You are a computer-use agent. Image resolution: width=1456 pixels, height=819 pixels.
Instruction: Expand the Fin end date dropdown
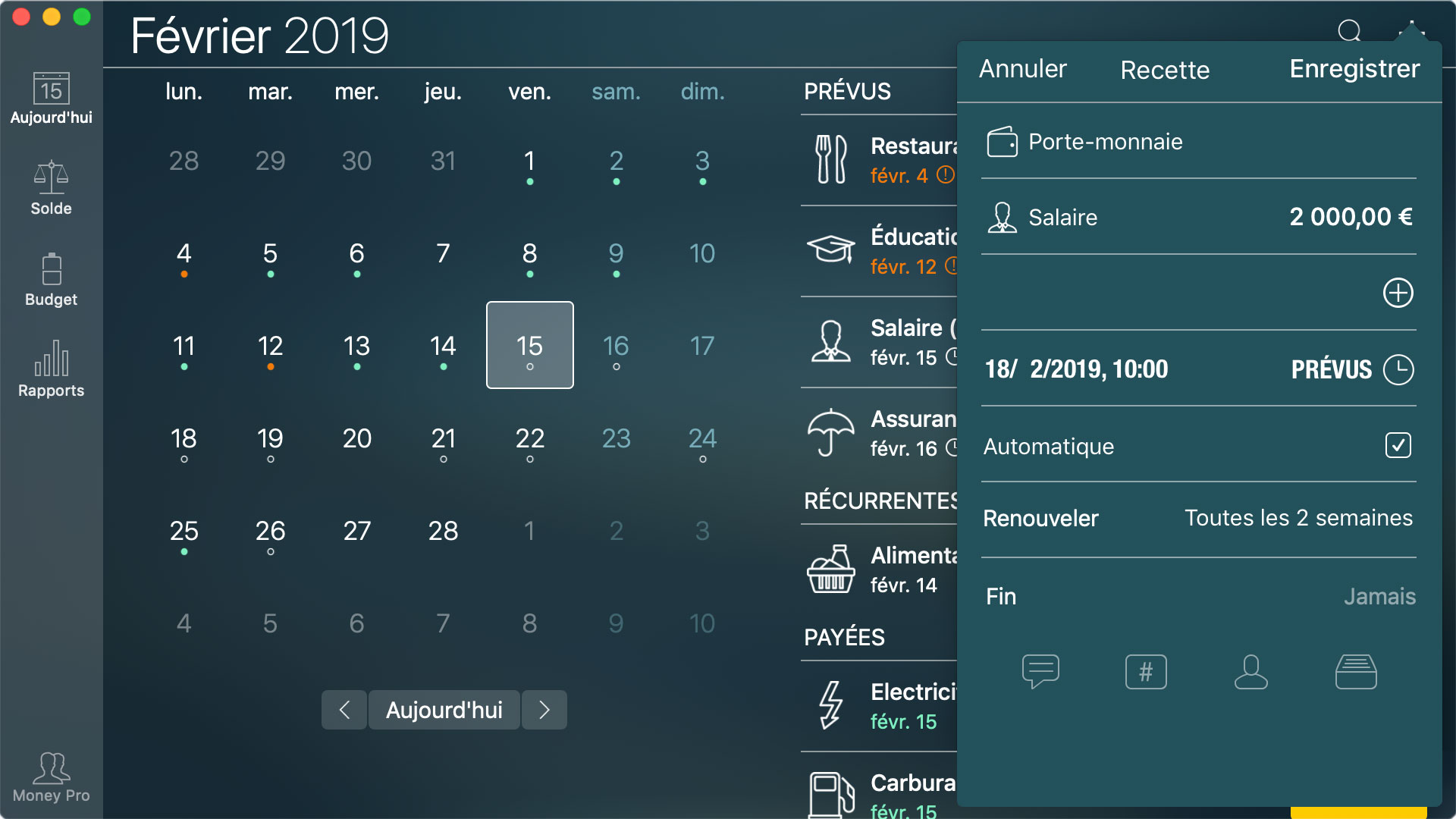tap(1381, 595)
